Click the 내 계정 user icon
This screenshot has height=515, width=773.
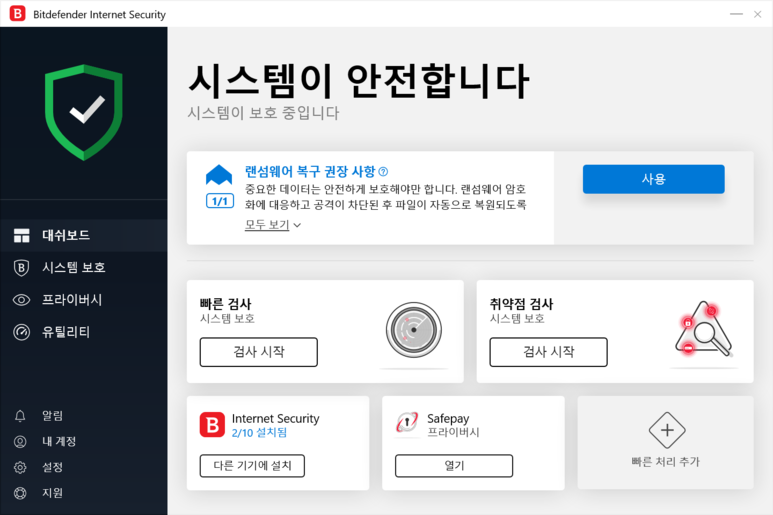[20, 442]
